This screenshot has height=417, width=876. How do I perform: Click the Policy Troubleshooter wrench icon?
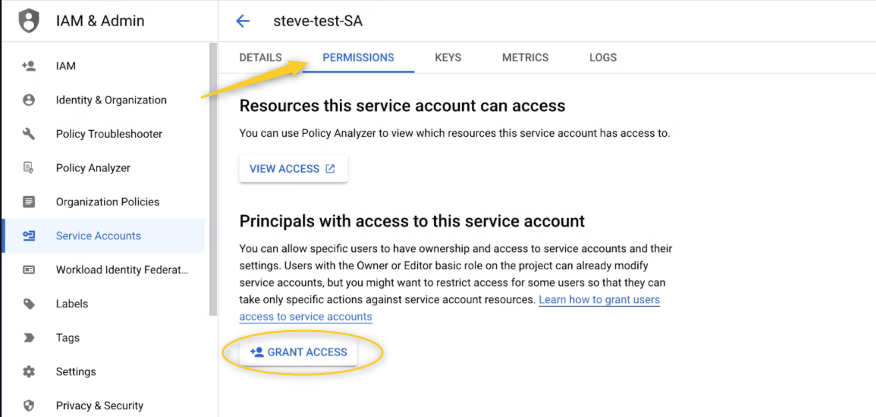[29, 134]
